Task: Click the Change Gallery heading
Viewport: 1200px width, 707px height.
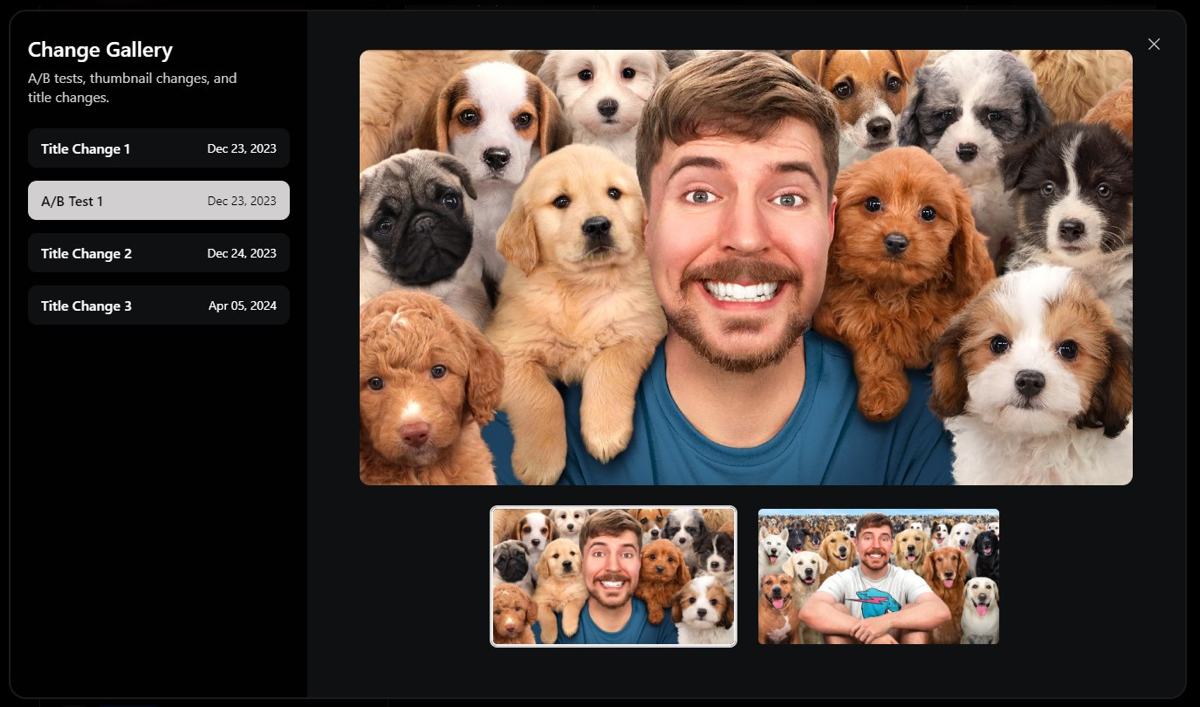Action: [100, 50]
